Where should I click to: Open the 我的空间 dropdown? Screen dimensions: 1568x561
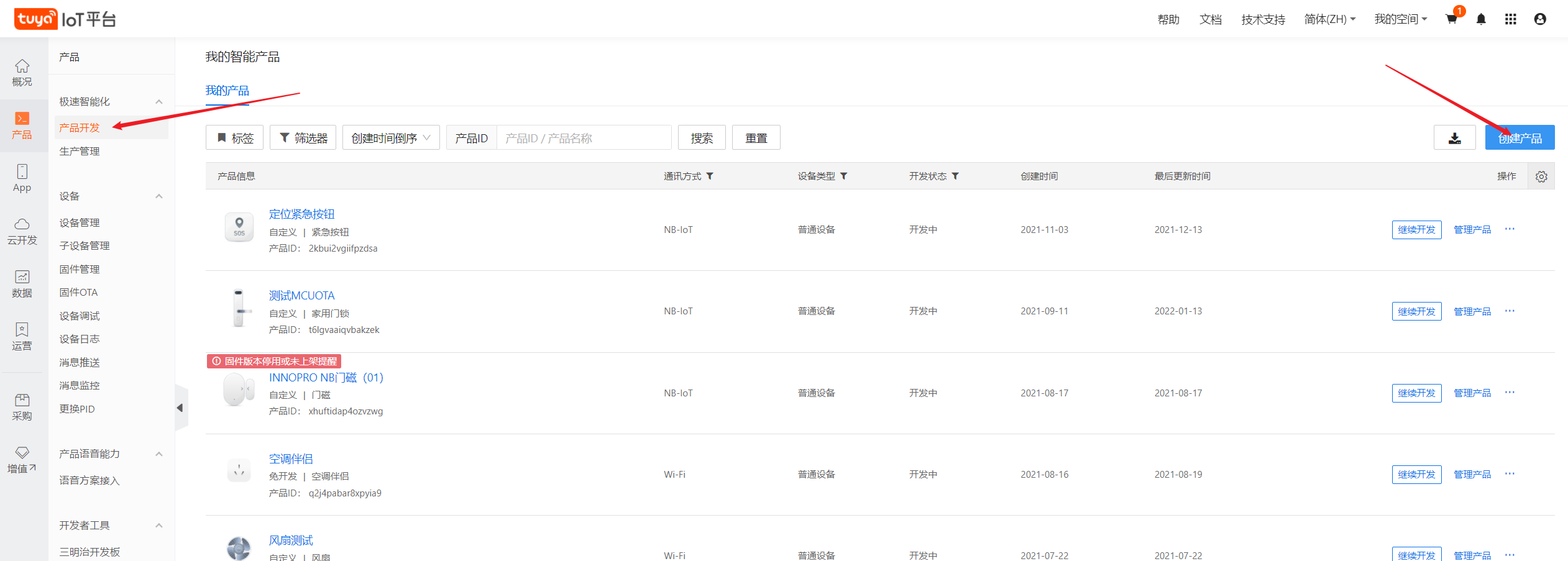click(x=1400, y=19)
